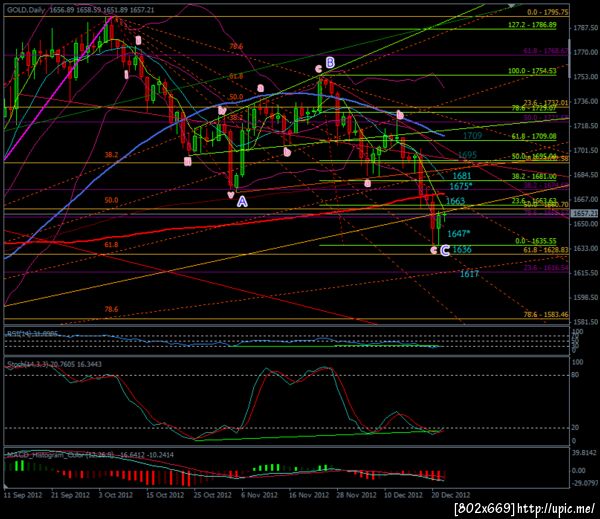Click the '100.0 - 1754.53' Fibonacci label

pyautogui.click(x=532, y=71)
